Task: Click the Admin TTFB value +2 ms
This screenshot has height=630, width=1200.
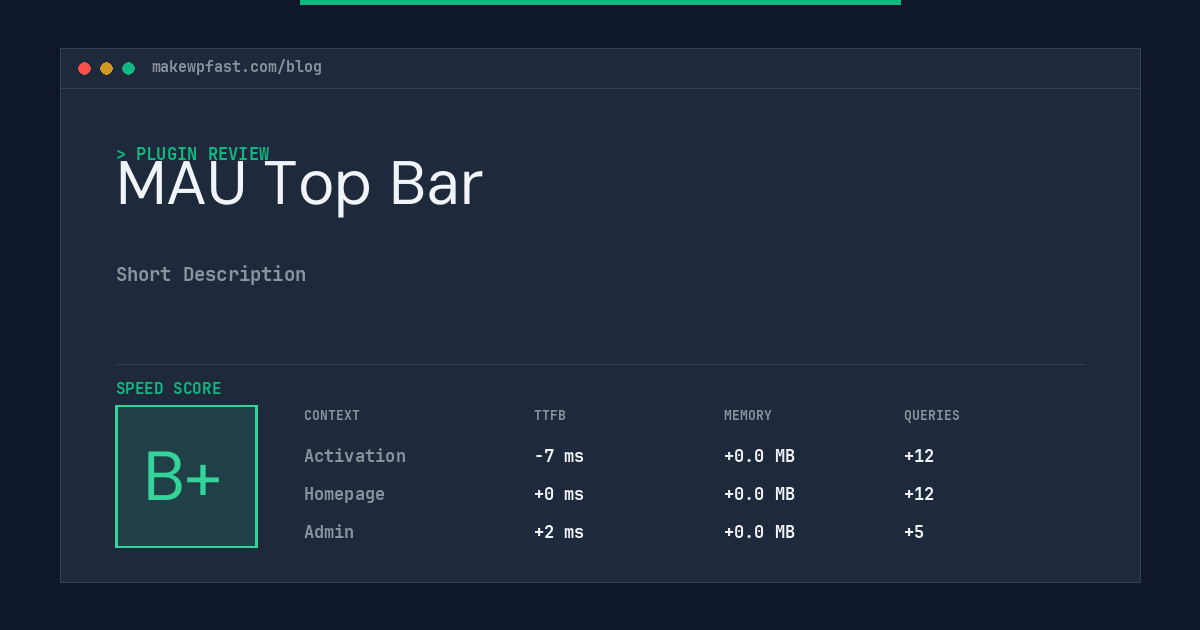Action: (x=559, y=532)
